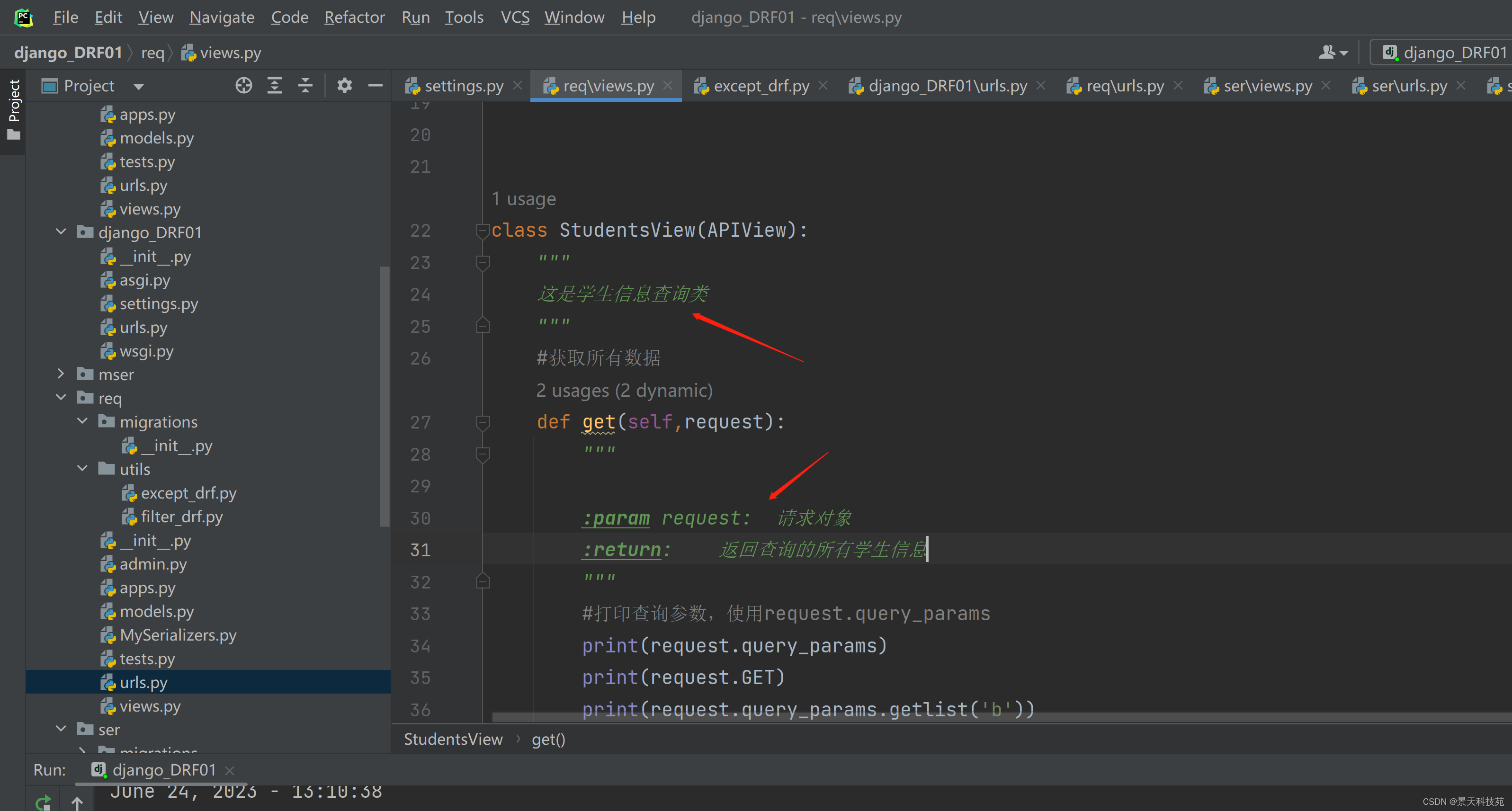Image resolution: width=1512 pixels, height=811 pixels.
Task: Switch to the except_drf.py tab
Action: (x=761, y=86)
